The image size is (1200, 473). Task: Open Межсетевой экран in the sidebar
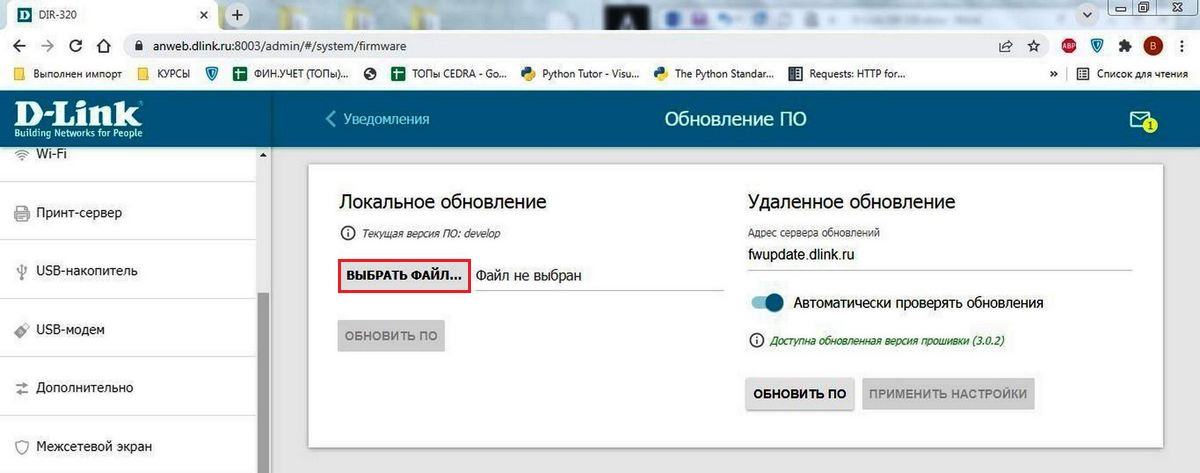click(128, 445)
